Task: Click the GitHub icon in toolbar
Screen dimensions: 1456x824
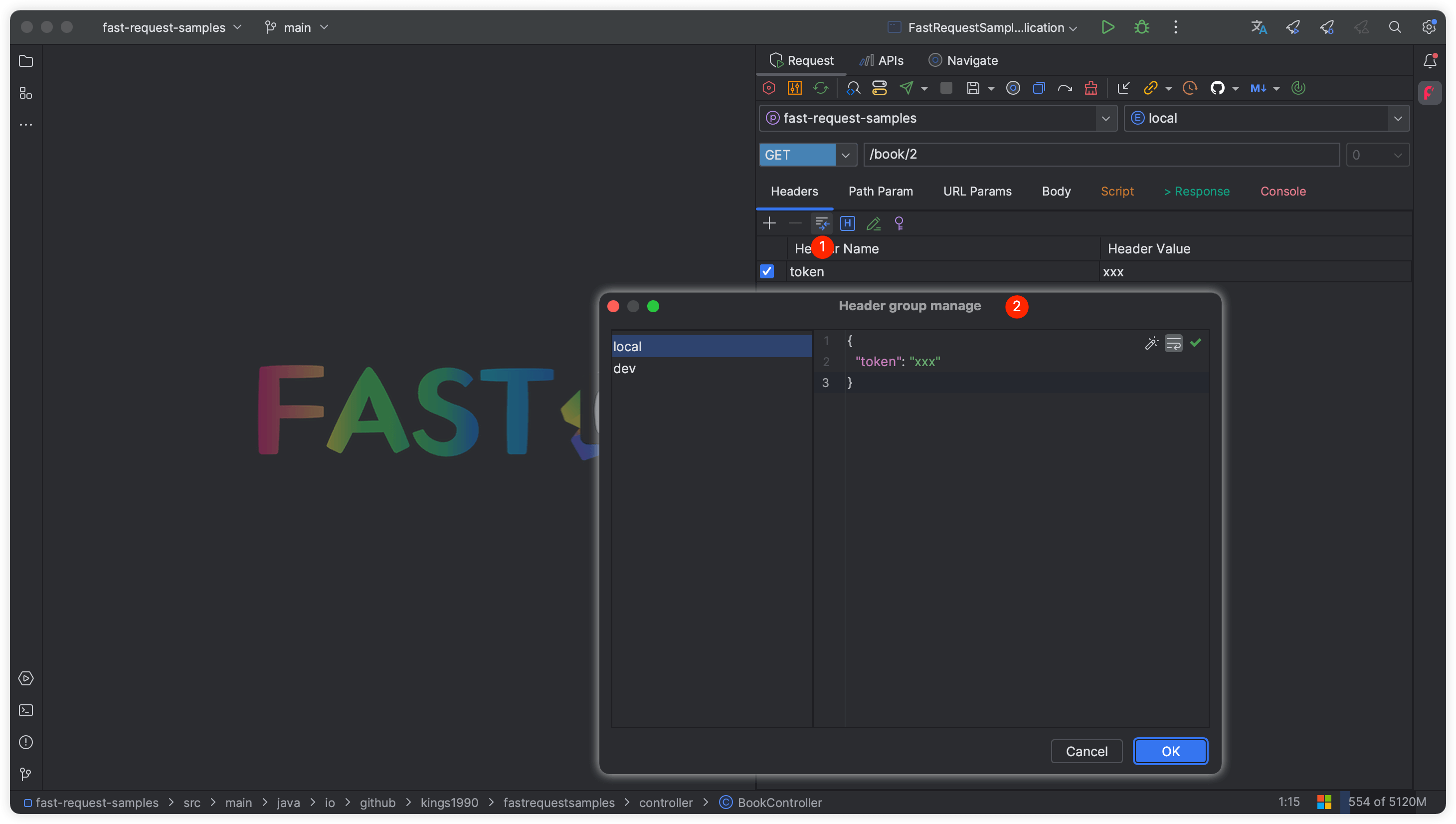Action: 1217,88
